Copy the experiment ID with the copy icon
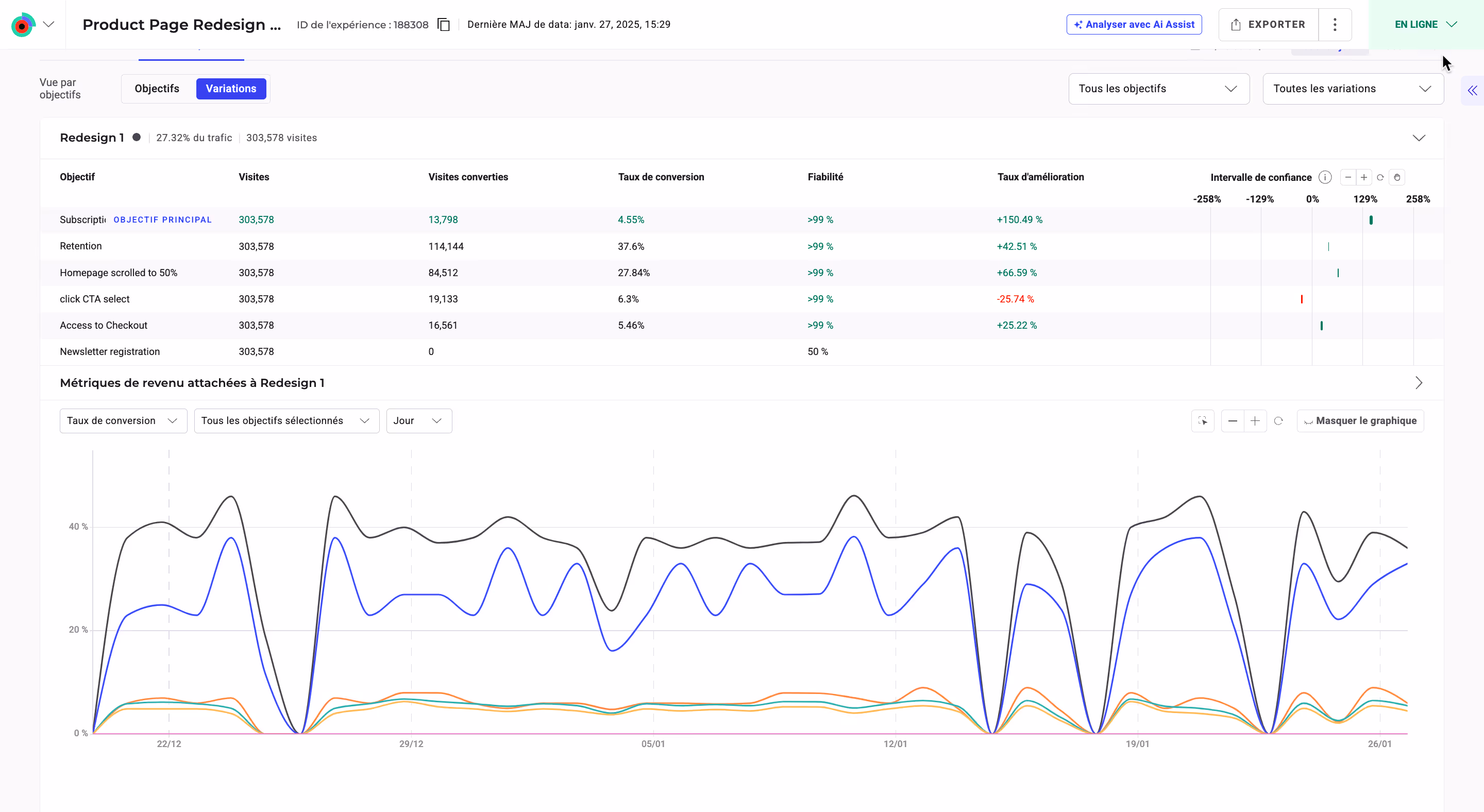The image size is (1484, 812). (443, 25)
